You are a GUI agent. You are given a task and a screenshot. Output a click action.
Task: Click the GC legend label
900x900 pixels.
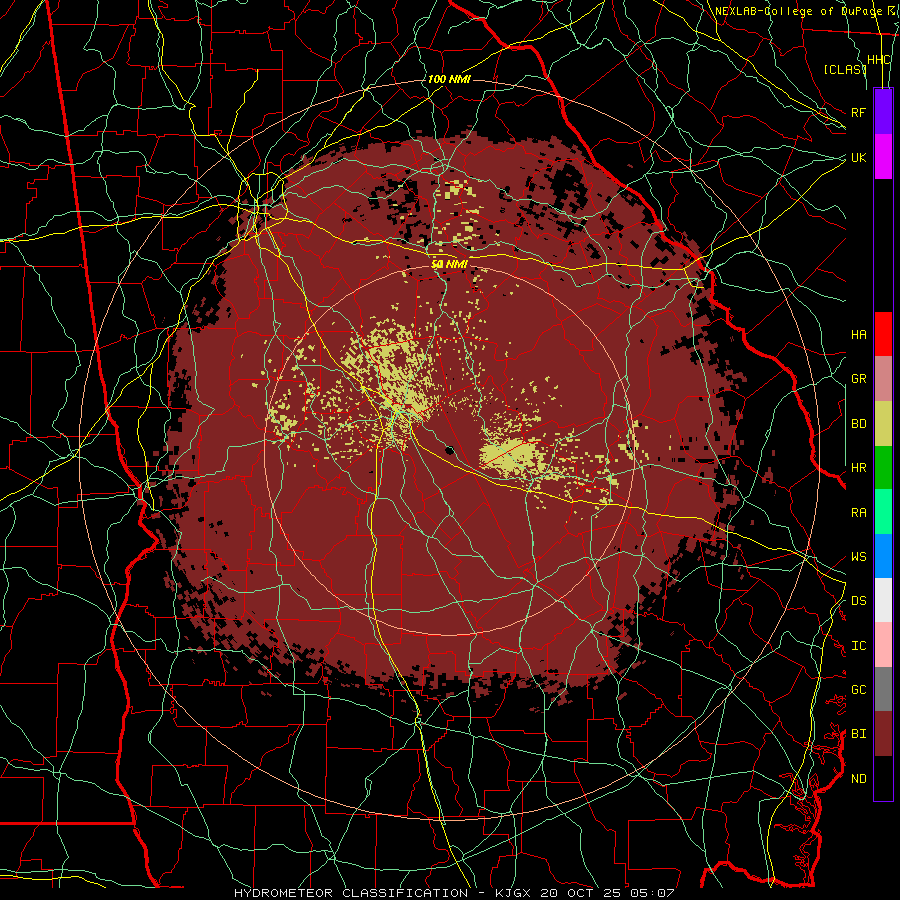[x=859, y=690]
